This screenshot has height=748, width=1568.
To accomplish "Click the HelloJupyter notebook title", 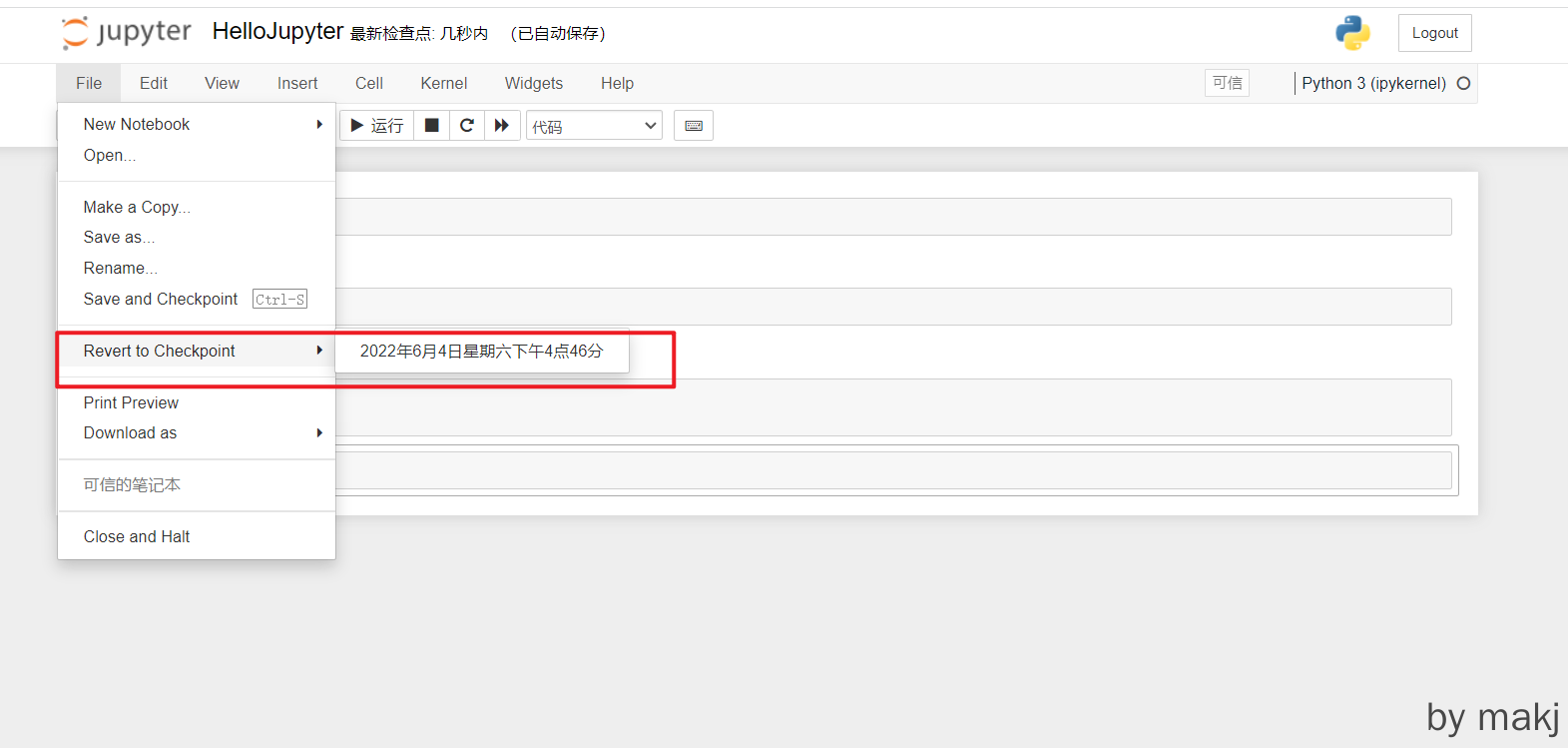I will coord(277,32).
